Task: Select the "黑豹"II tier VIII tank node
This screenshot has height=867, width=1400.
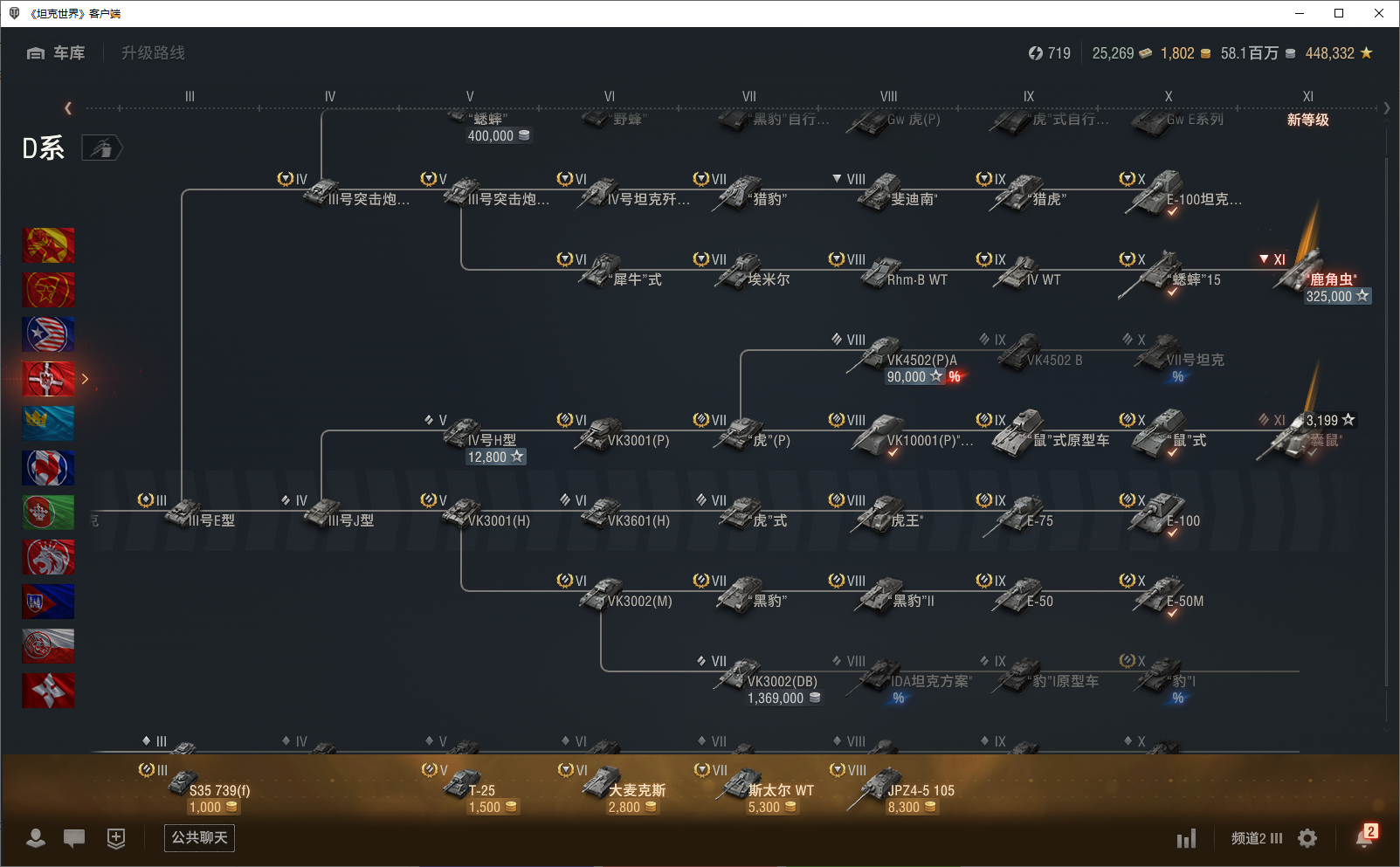Action: [884, 595]
